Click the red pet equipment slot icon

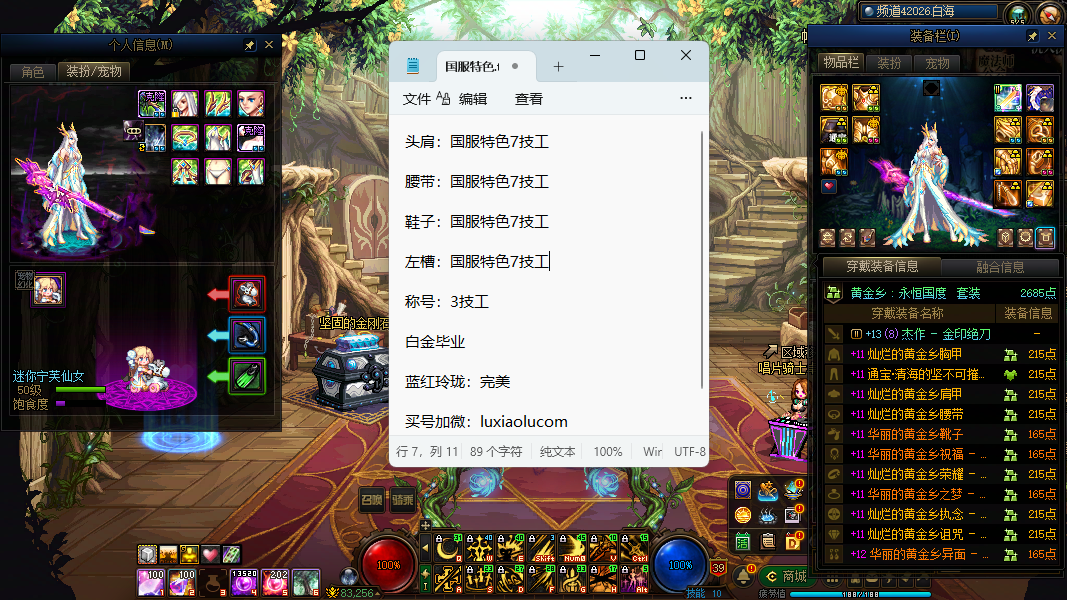[247, 294]
